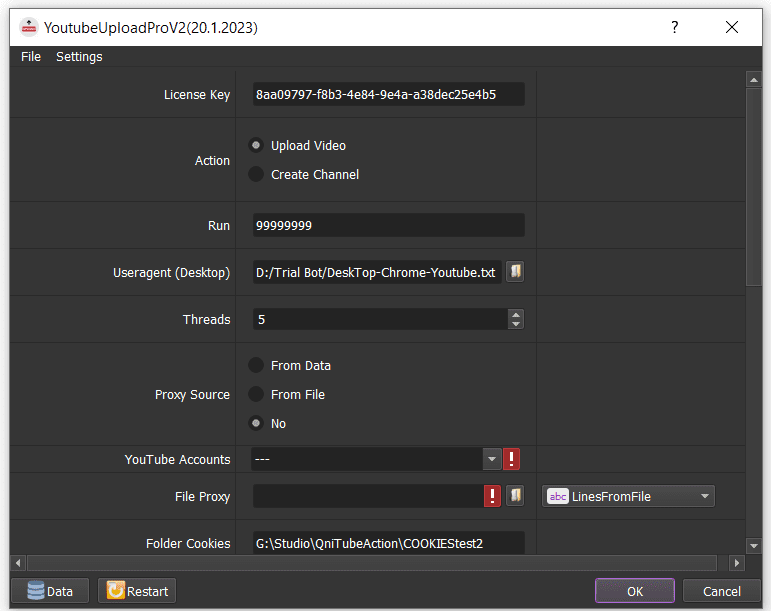Click the Threads label
The width and height of the screenshot is (771, 611).
coord(207,319)
